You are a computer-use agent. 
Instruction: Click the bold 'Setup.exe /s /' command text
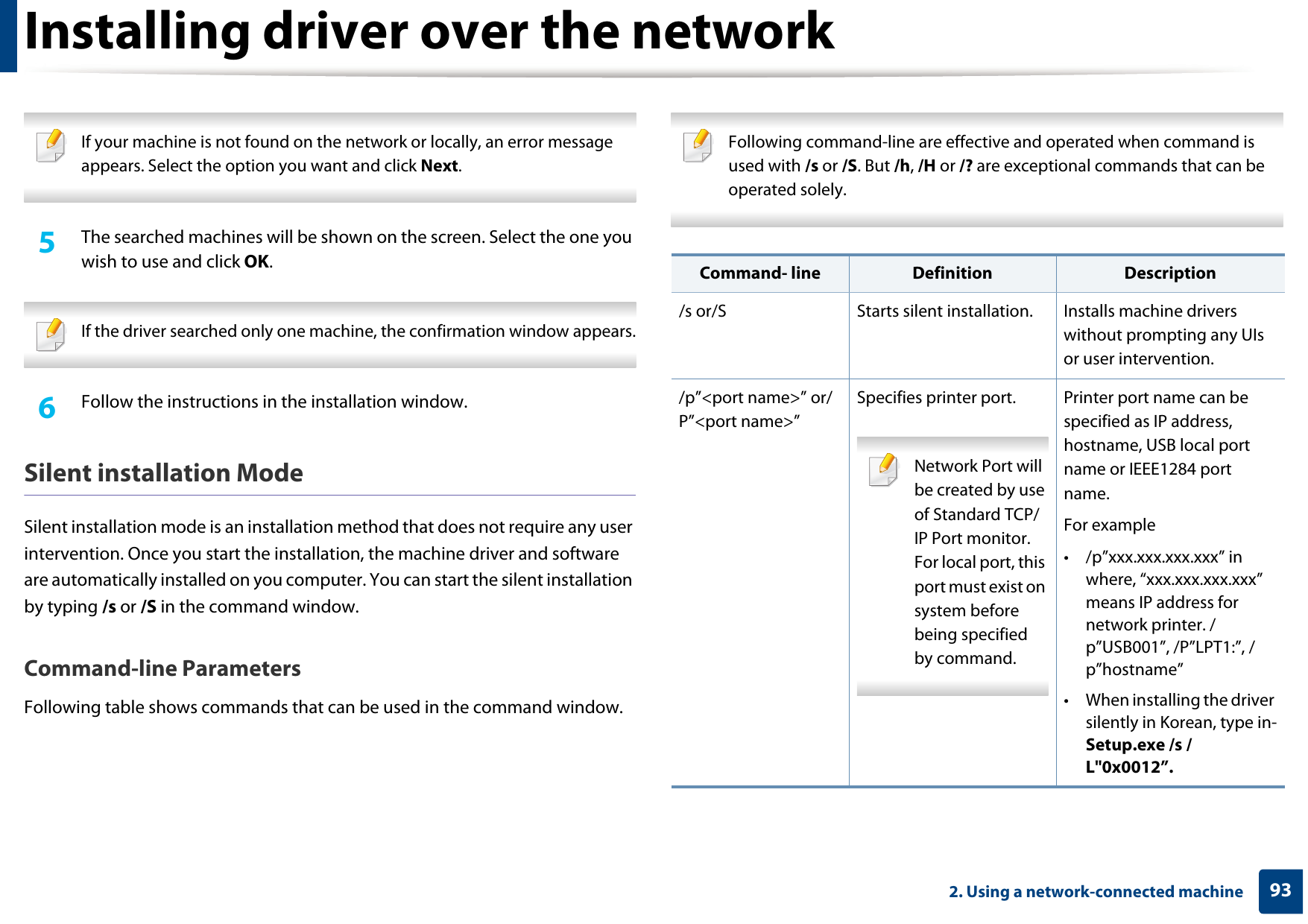1138,745
